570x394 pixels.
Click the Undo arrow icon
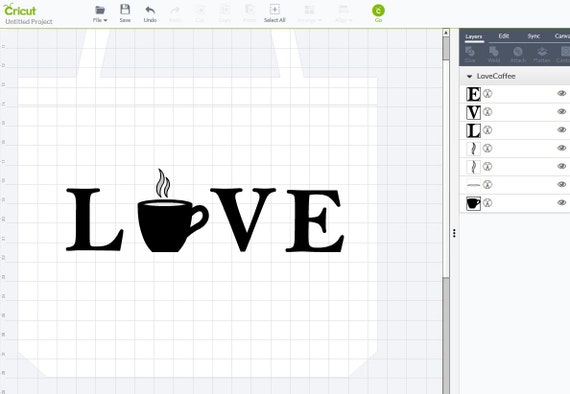[150, 10]
